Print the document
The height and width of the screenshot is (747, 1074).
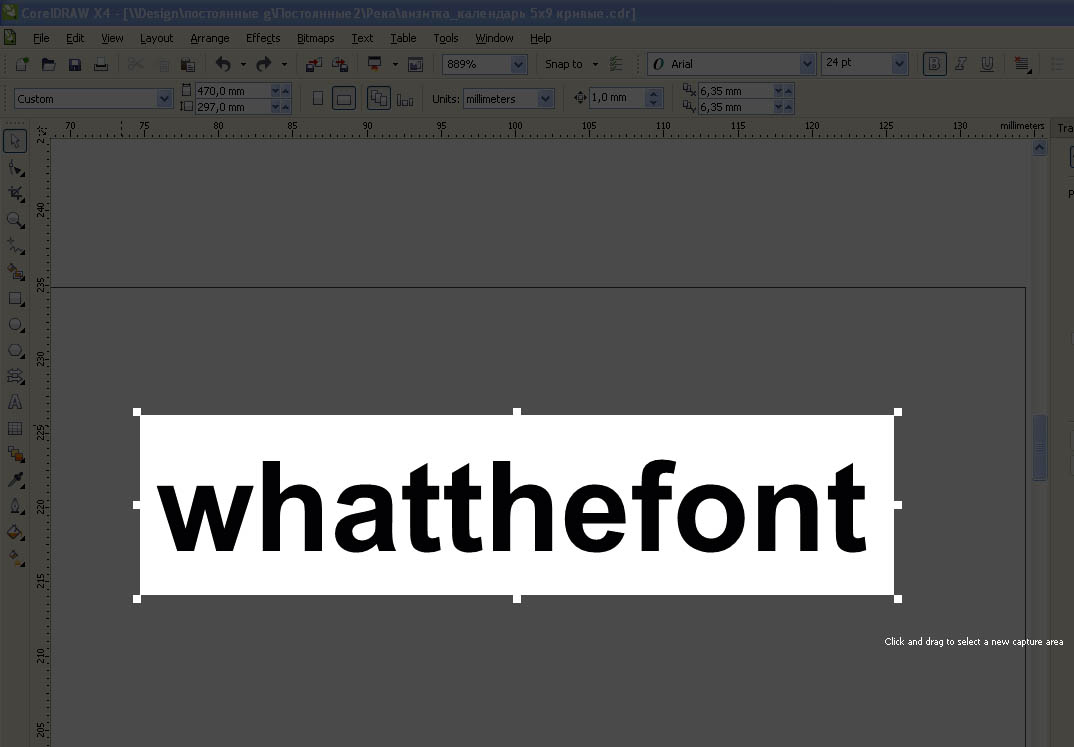pos(101,64)
